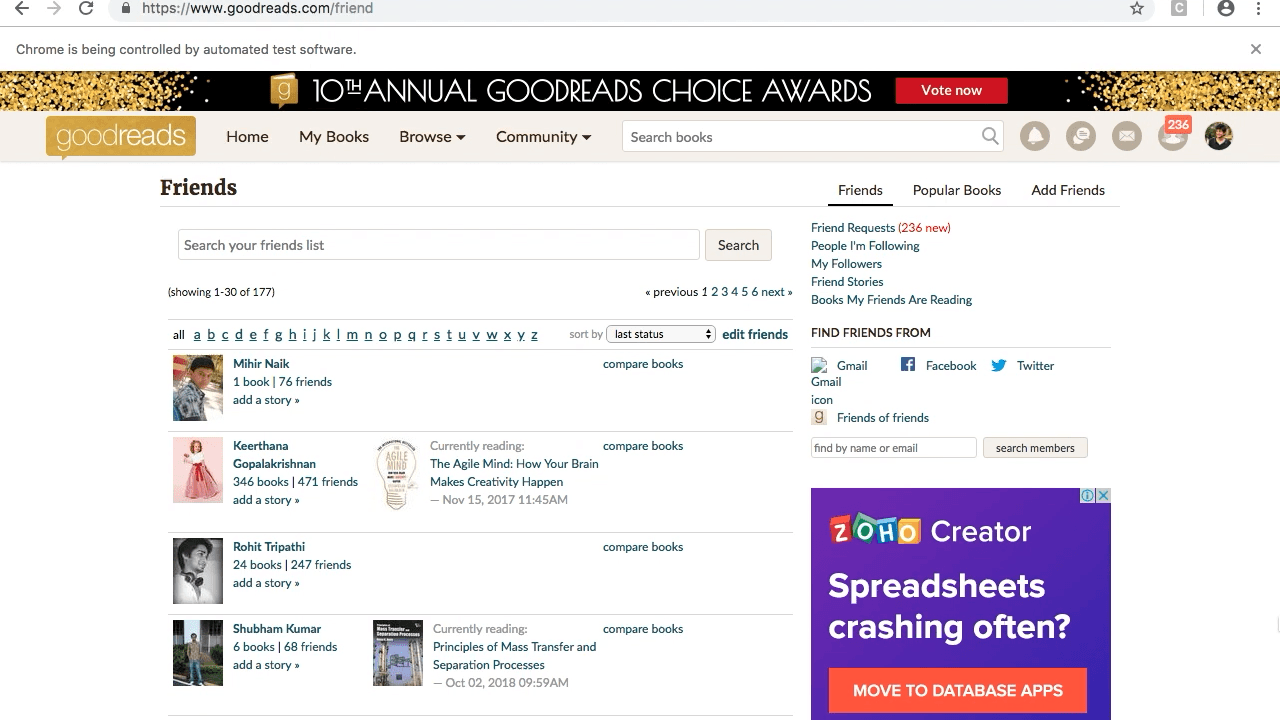The width and height of the screenshot is (1280, 720).
Task: Click the Goodreads logo
Action: point(121,137)
